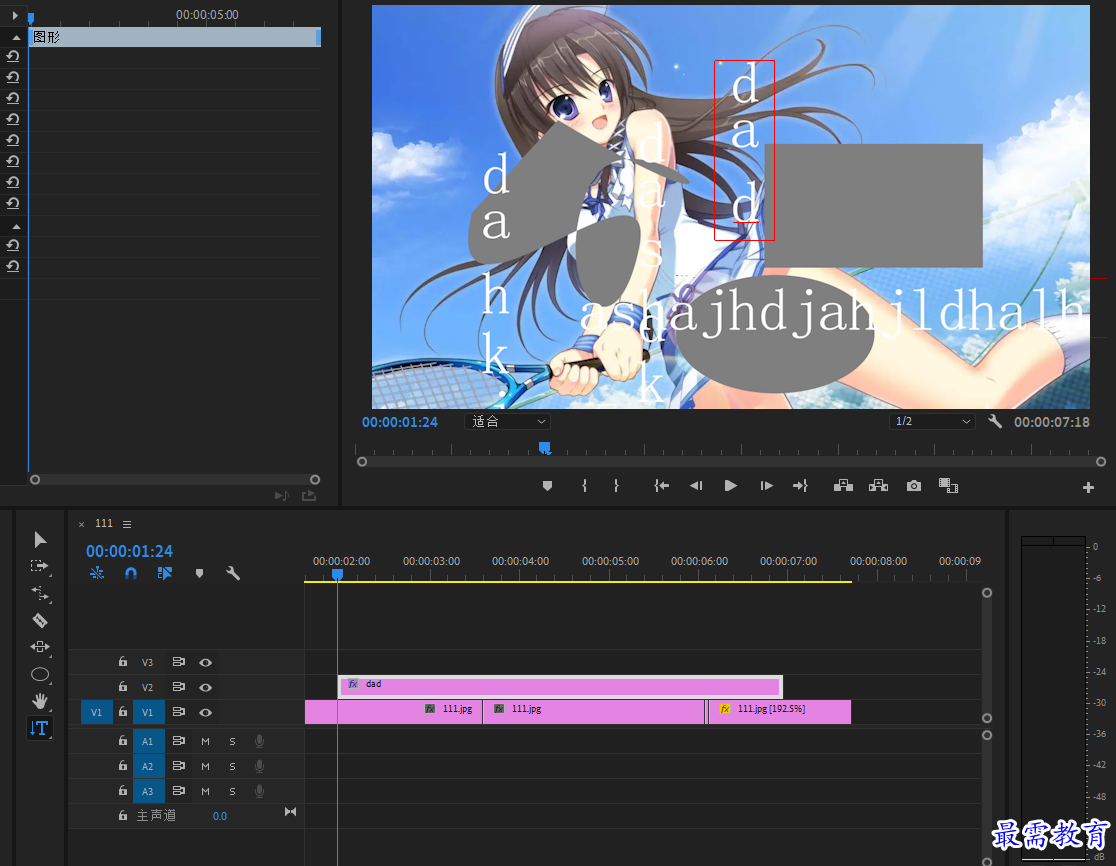
Task: Go to In point
Action: tap(661, 486)
